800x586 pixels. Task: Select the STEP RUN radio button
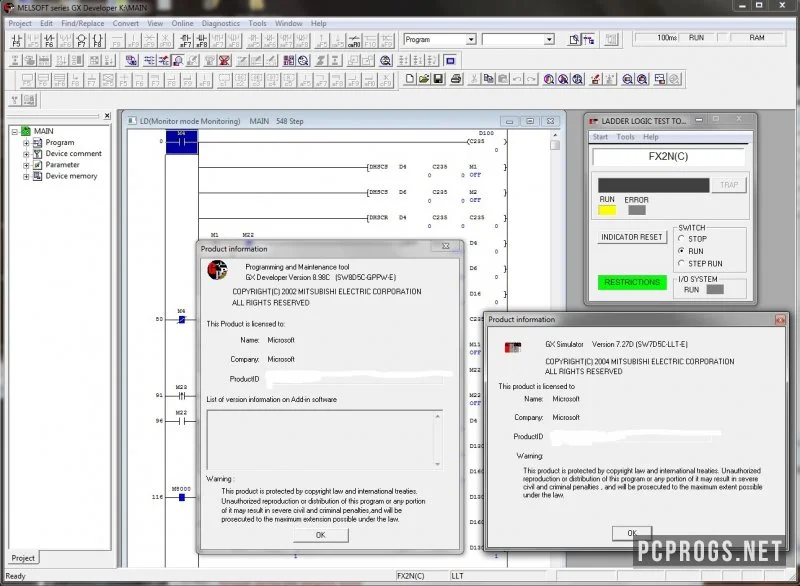point(681,263)
